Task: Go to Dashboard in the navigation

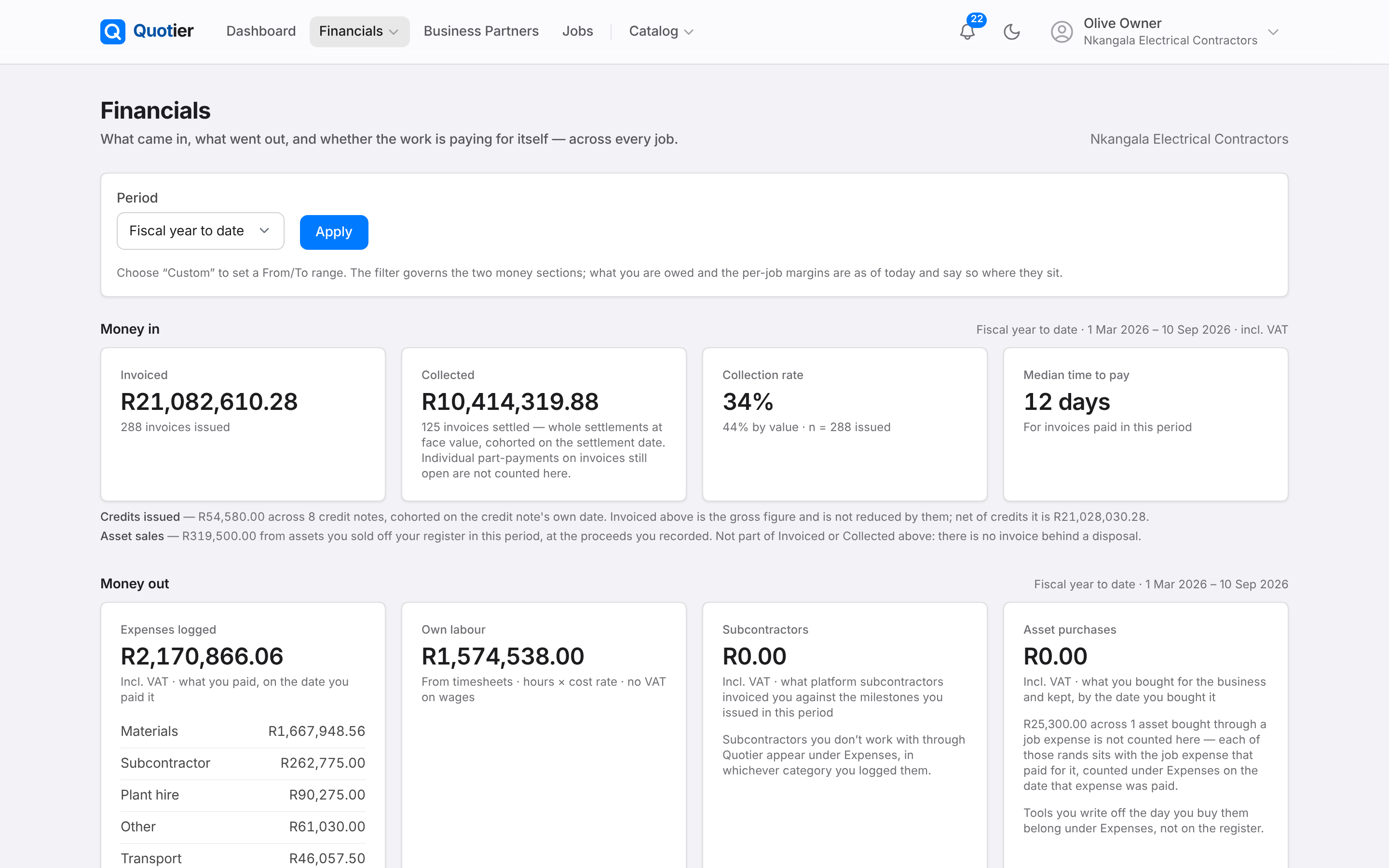Action: [261, 31]
